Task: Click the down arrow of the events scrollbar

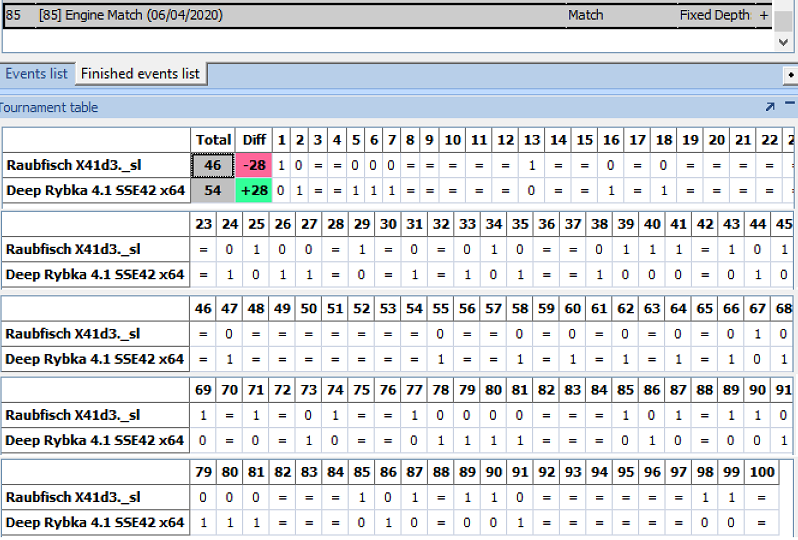Action: pos(784,43)
